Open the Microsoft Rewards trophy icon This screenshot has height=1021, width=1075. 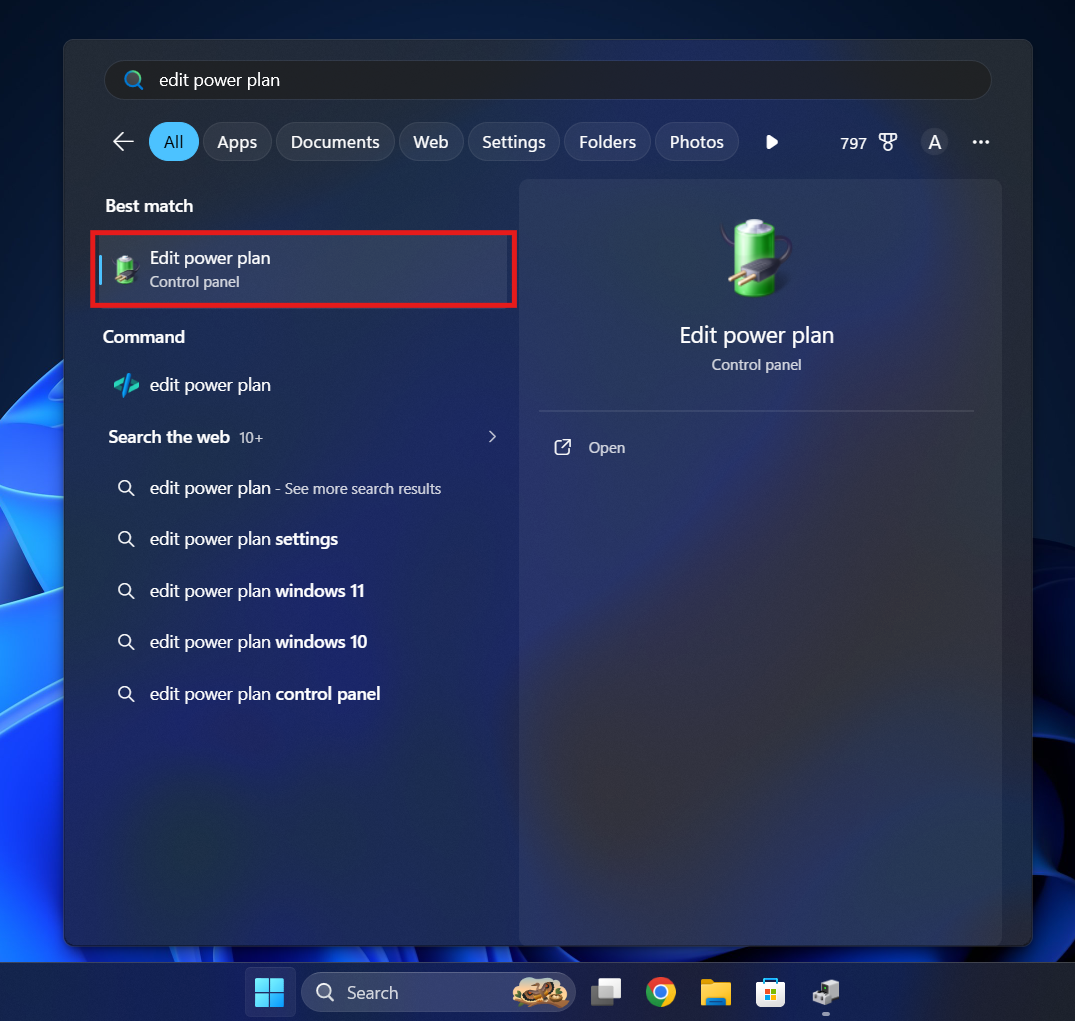click(888, 142)
